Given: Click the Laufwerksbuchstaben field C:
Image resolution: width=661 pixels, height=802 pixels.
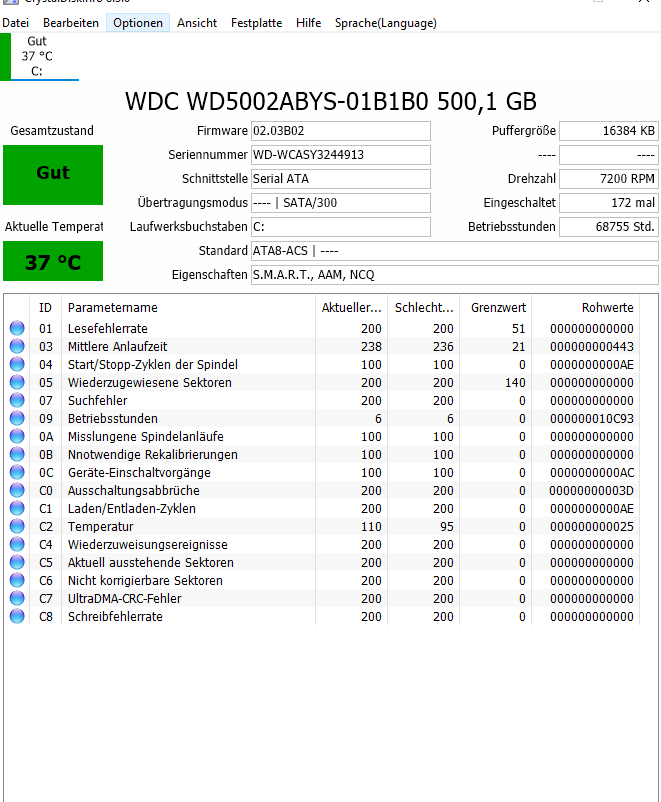Looking at the screenshot, I should tap(341, 227).
